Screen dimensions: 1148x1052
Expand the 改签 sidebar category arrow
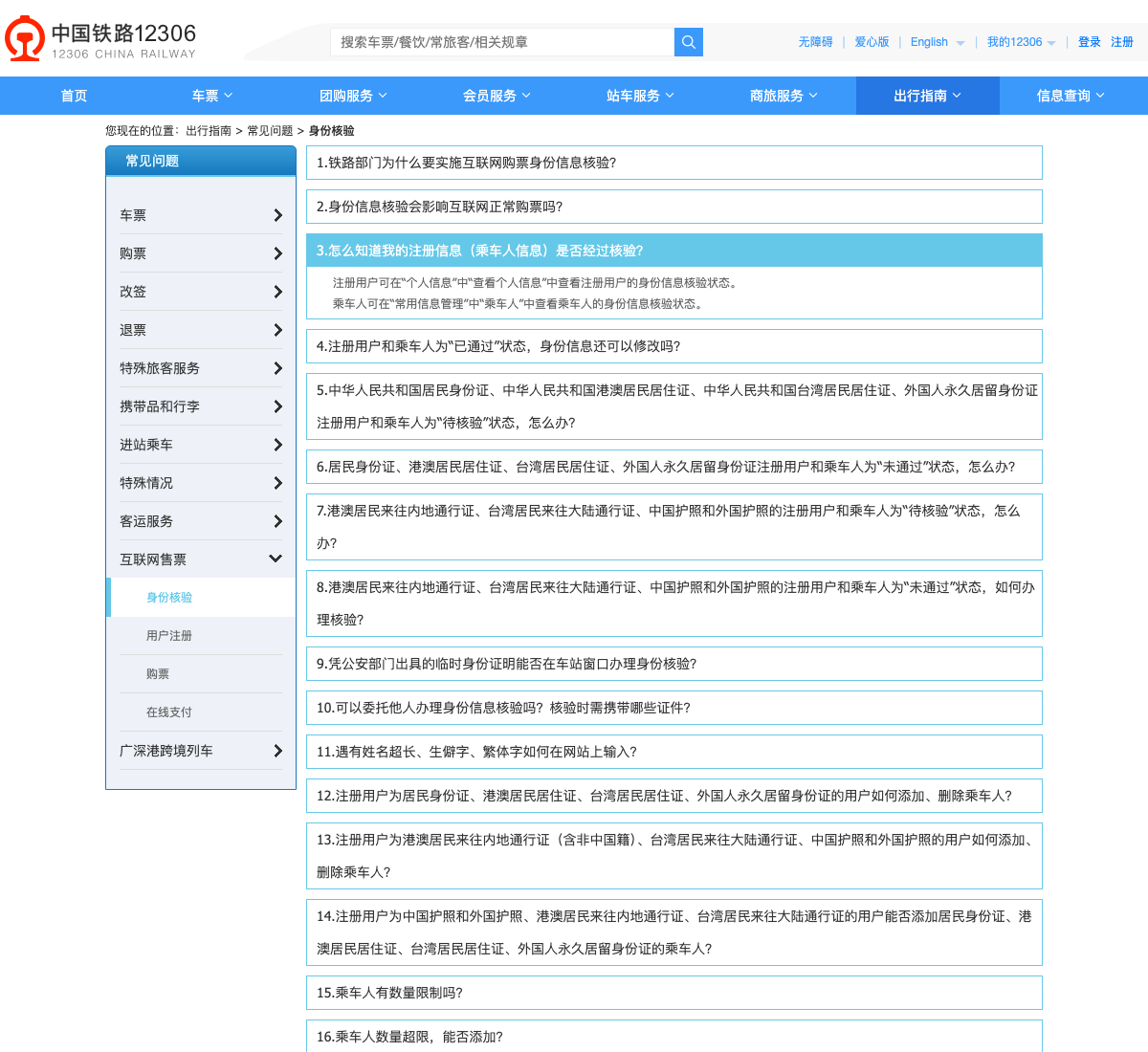(277, 292)
